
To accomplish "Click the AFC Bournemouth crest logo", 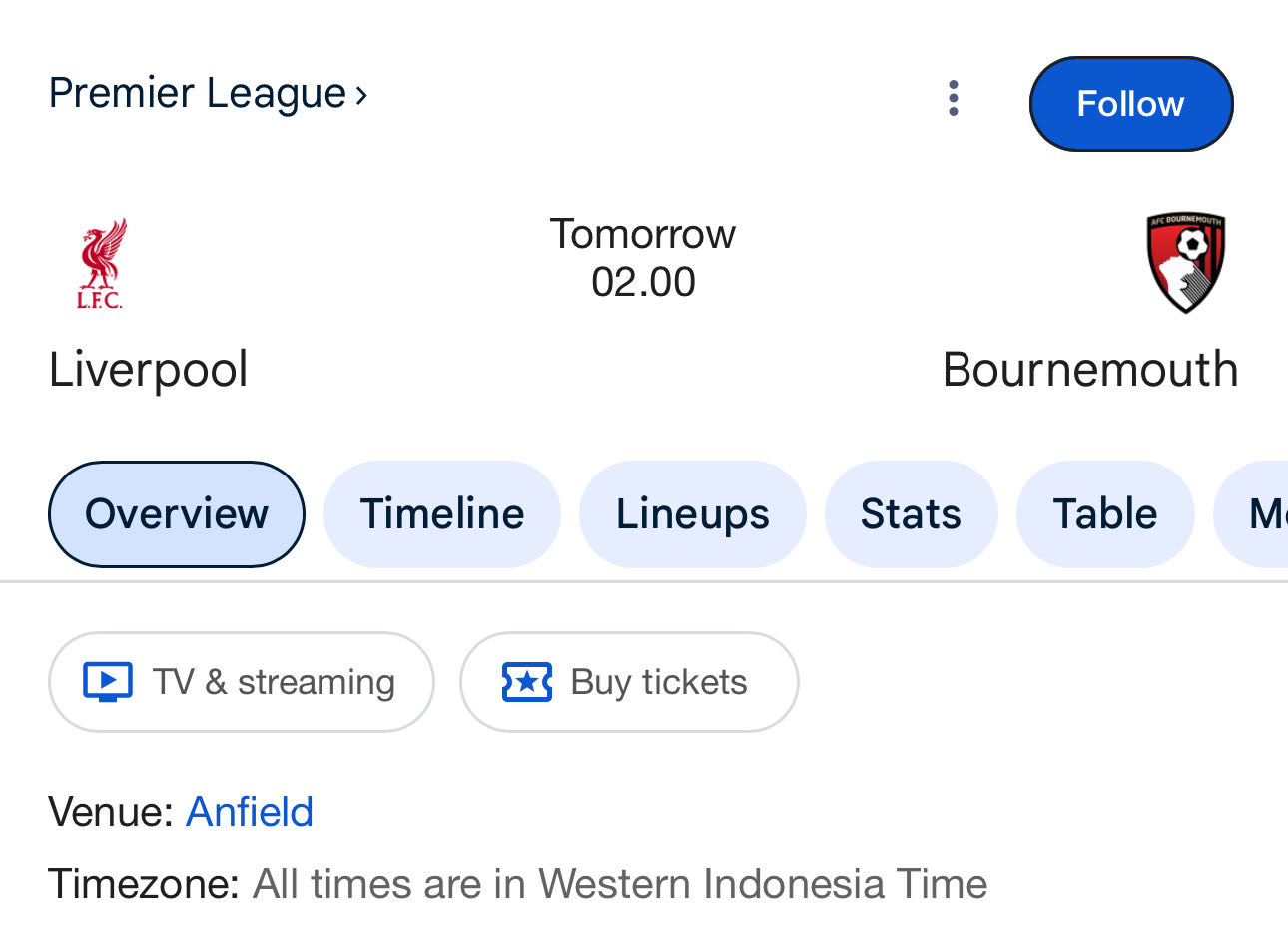I will [x=1185, y=263].
